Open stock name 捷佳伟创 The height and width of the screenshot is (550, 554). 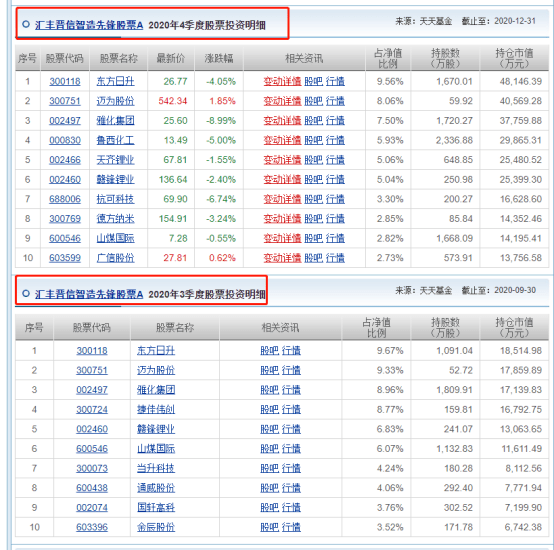point(156,409)
